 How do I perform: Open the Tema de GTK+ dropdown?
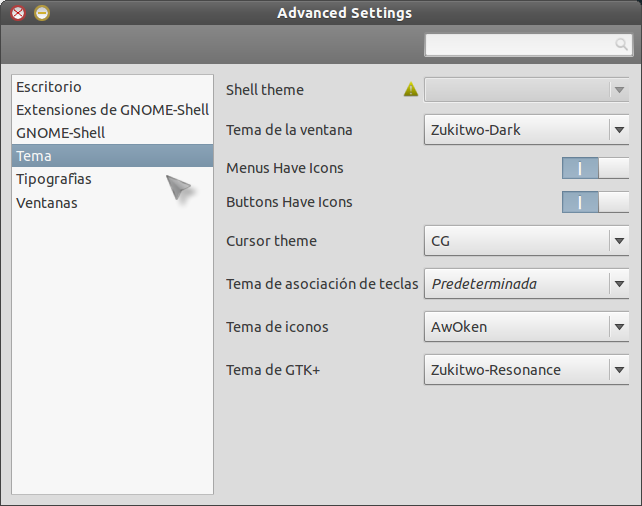pos(526,370)
